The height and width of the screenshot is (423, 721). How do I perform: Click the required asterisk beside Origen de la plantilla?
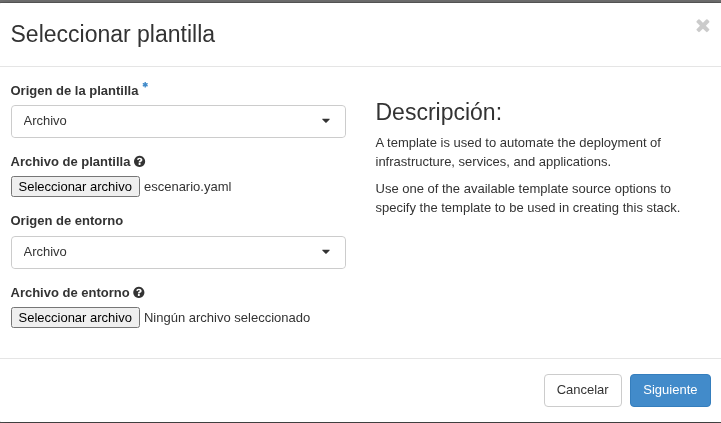(x=145, y=86)
